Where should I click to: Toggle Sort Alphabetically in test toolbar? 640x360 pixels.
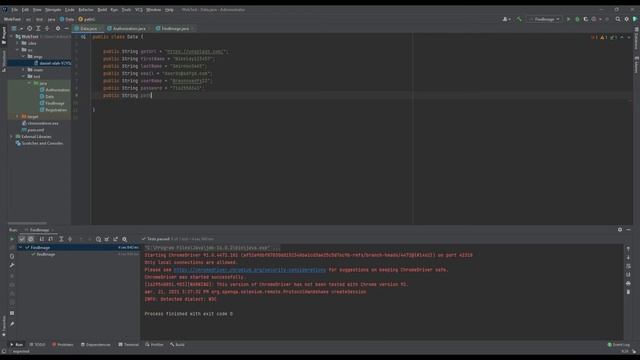(42, 239)
